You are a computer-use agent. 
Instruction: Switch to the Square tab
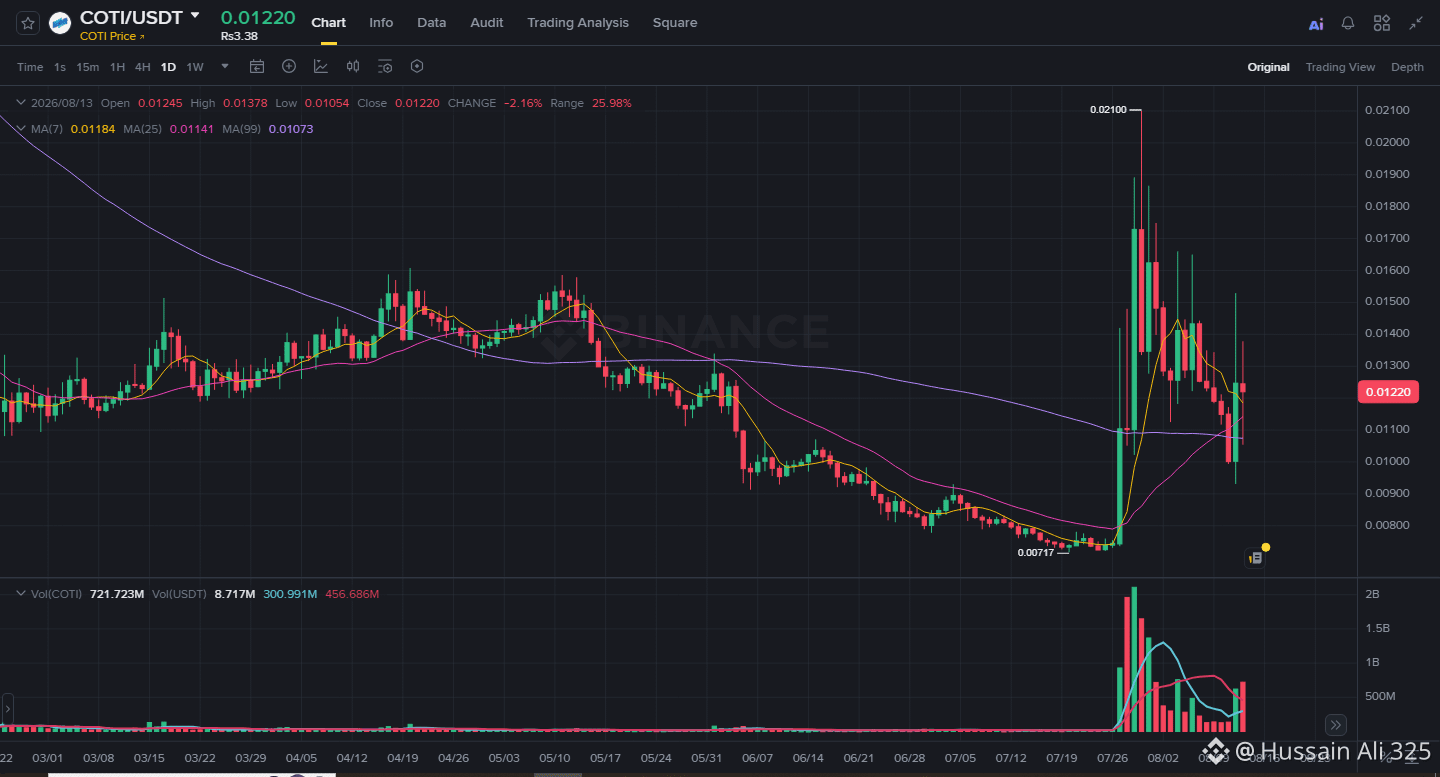click(x=675, y=22)
